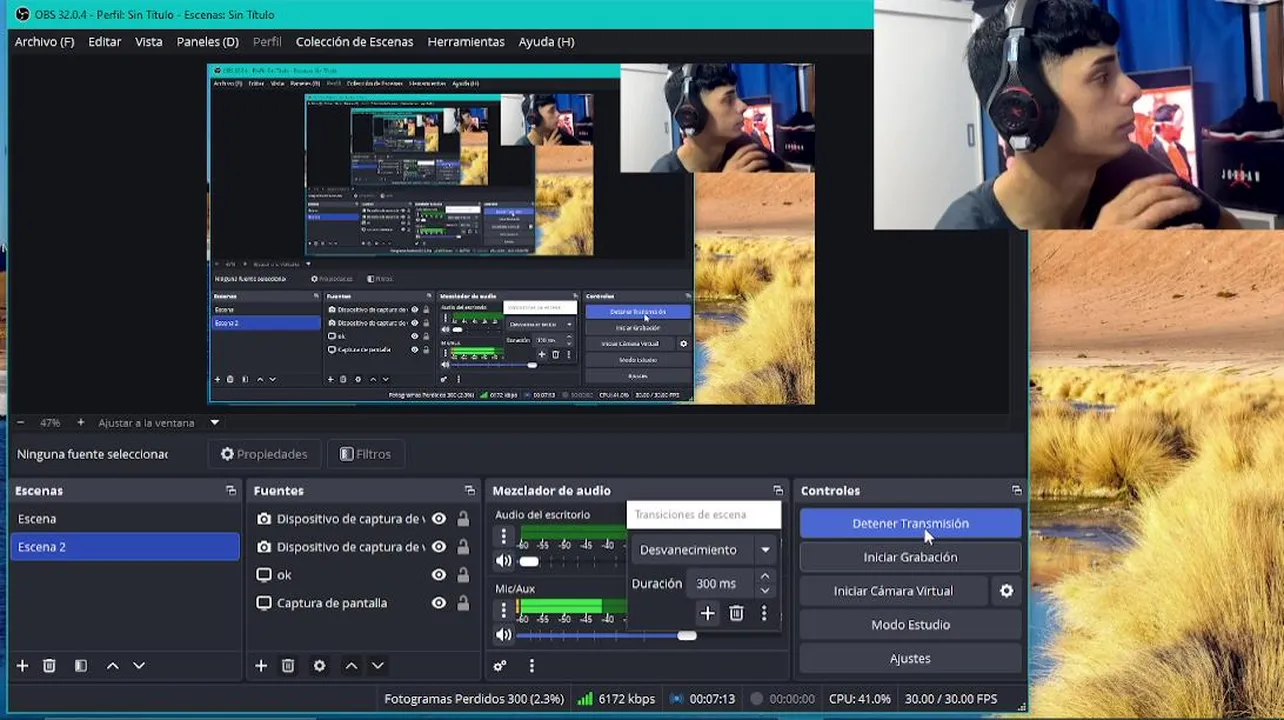The width and height of the screenshot is (1284, 720).
Task: Move source down arrow in Fuentes toolbar
Action: pyautogui.click(x=377, y=666)
